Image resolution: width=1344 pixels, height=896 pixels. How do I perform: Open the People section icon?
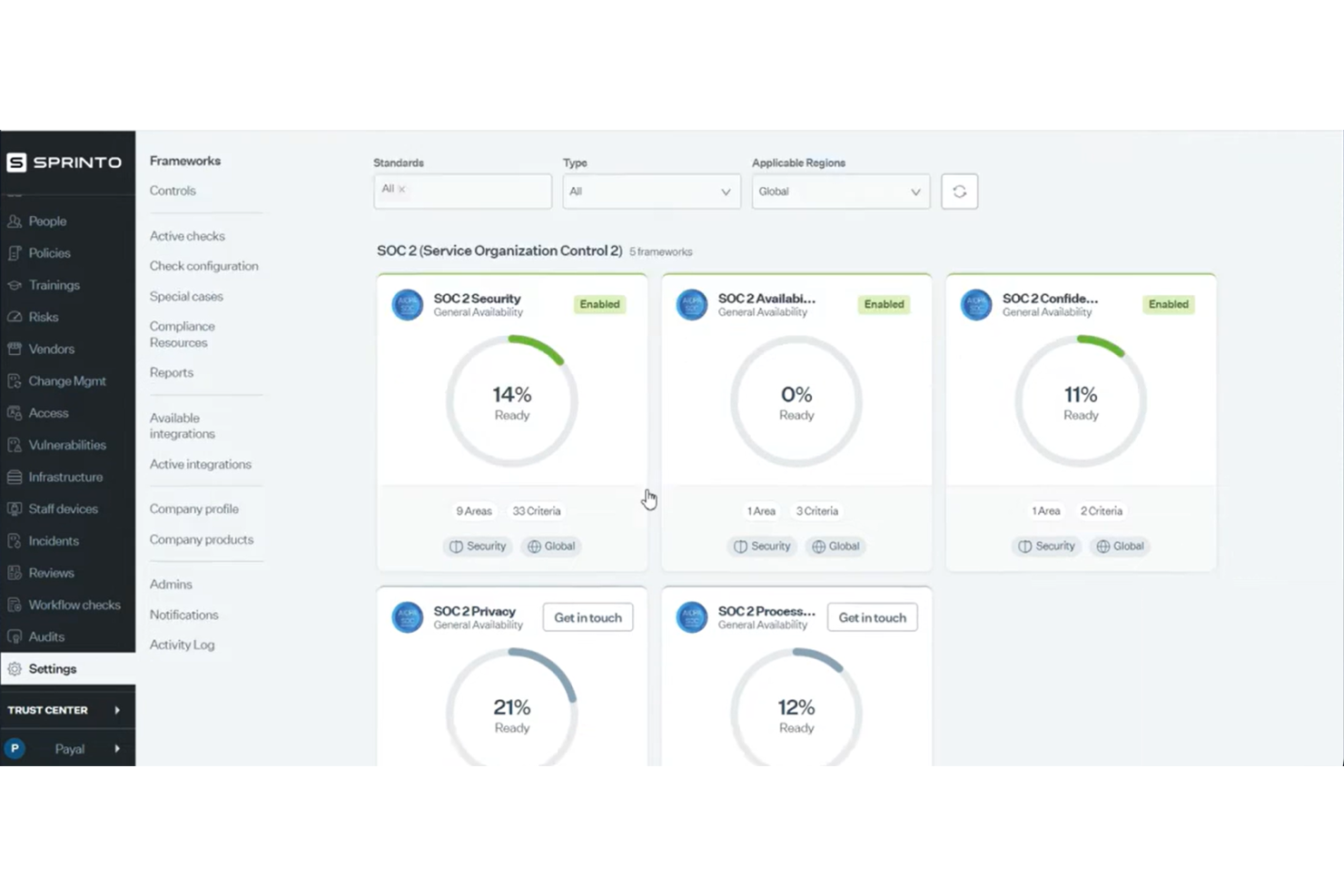pyautogui.click(x=15, y=222)
